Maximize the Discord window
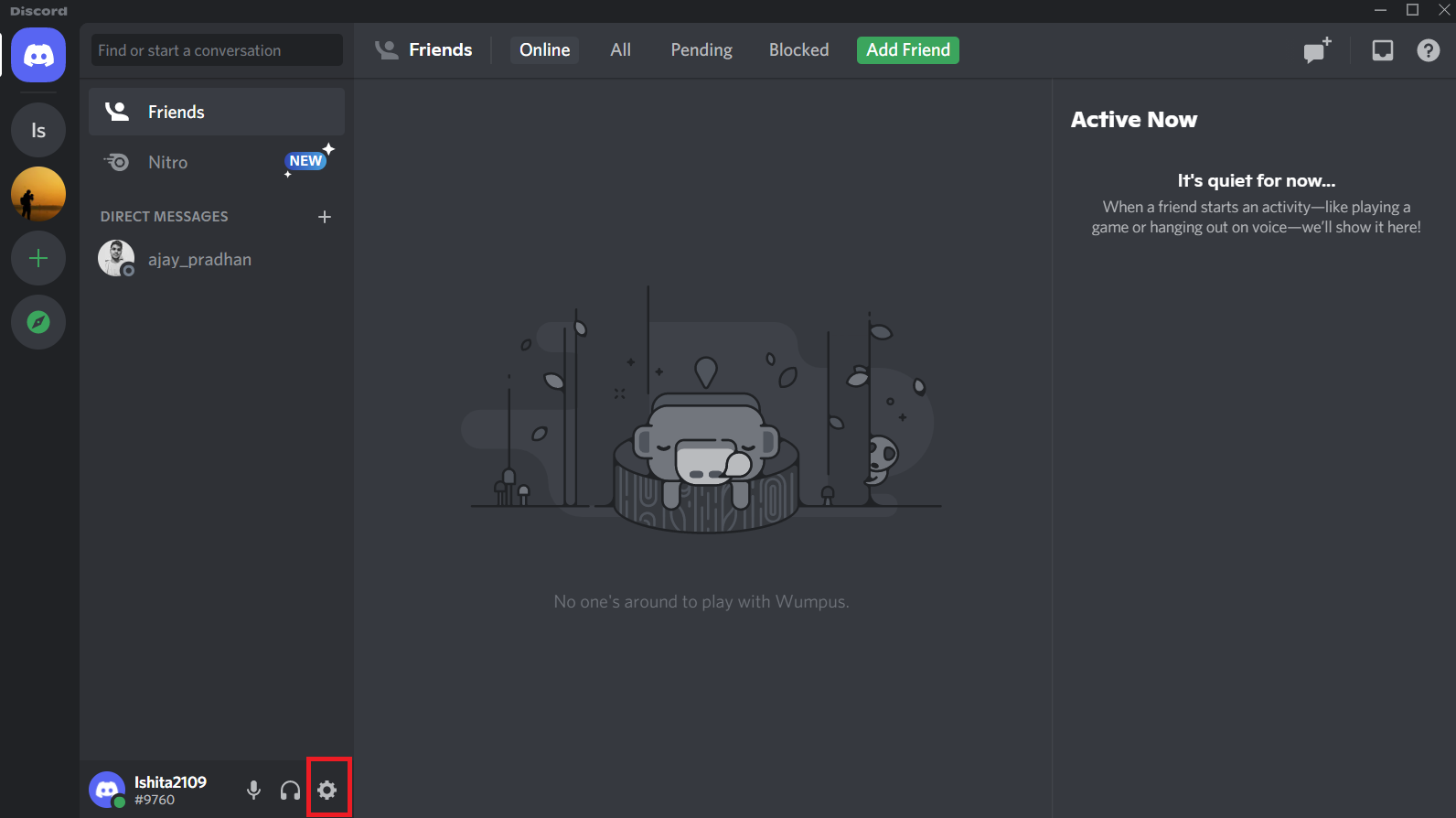Viewport: 1456px width, 818px height. click(x=1412, y=10)
